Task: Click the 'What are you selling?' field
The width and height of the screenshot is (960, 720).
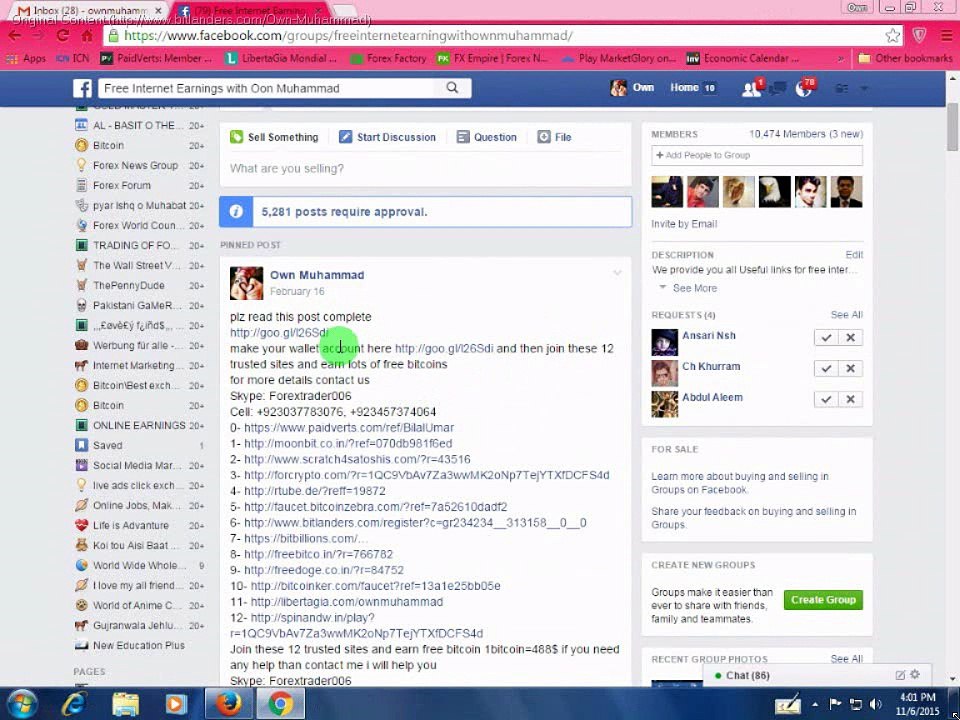Action: (x=425, y=168)
